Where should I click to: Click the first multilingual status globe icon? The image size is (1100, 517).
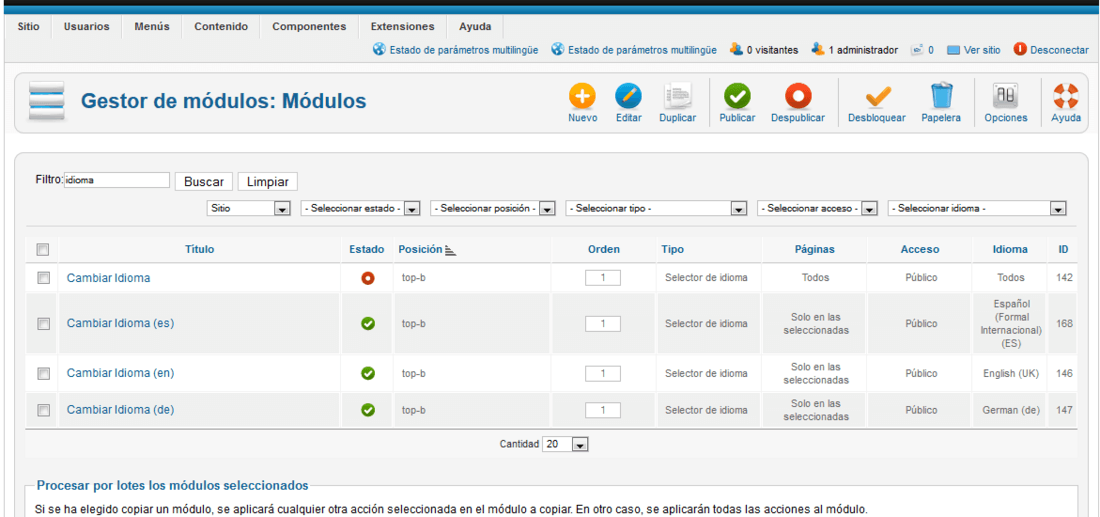point(379,50)
